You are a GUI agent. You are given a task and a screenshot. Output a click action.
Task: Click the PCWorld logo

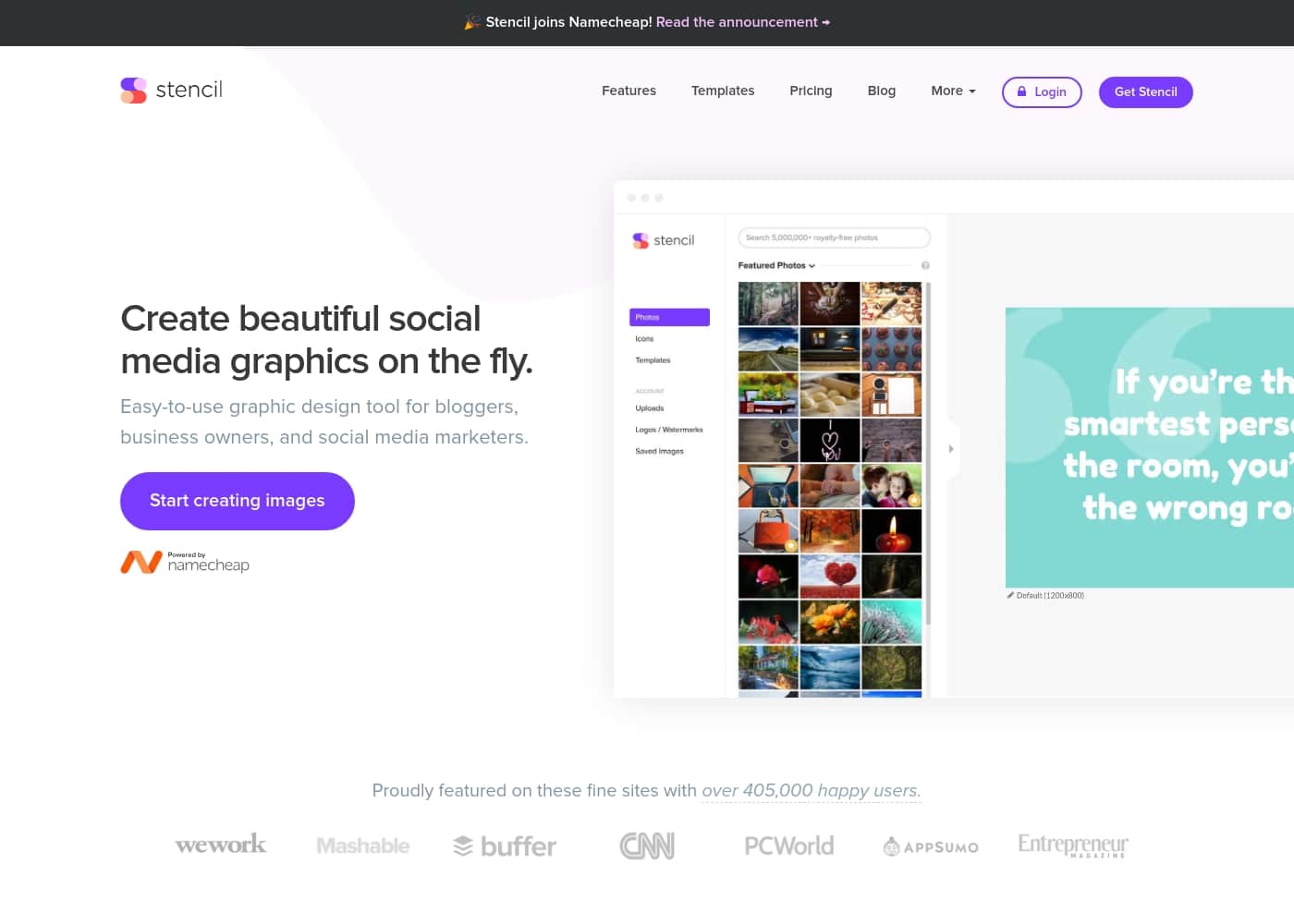(788, 845)
